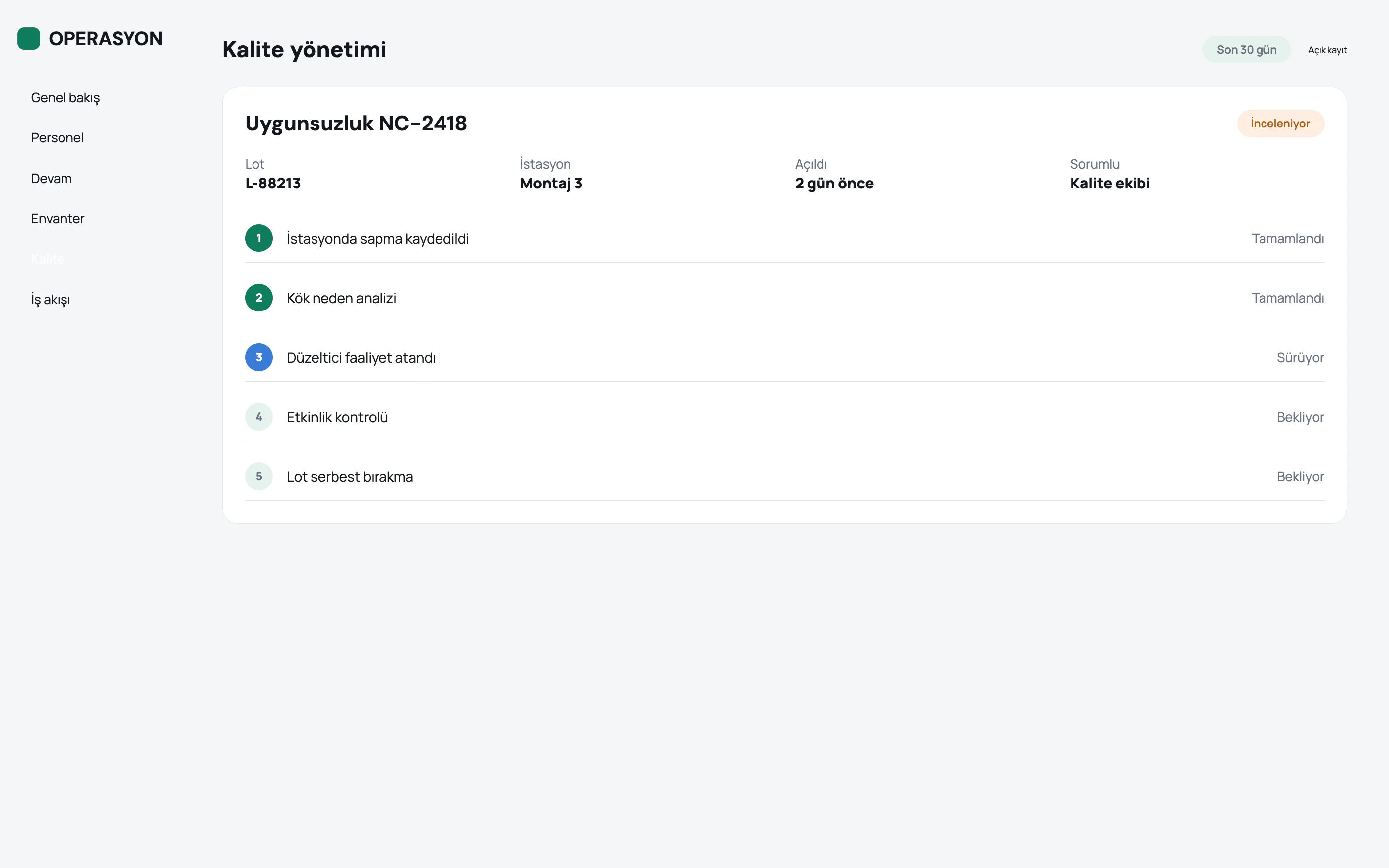Open Düzeltici faaliyet atandı step row
This screenshot has height=868, width=1389.
(x=785, y=357)
